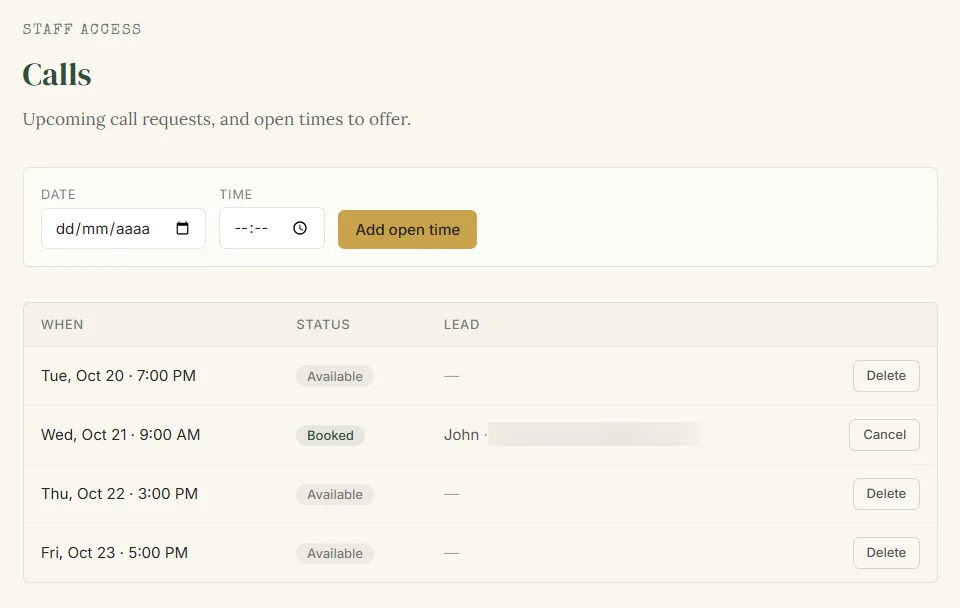Focus the Time input field
The width and height of the screenshot is (960, 608).
click(272, 228)
